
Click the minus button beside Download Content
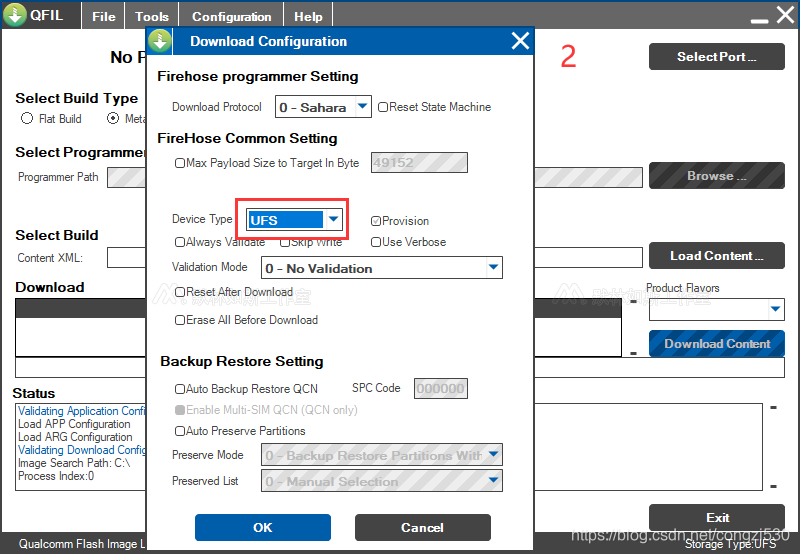pos(633,353)
